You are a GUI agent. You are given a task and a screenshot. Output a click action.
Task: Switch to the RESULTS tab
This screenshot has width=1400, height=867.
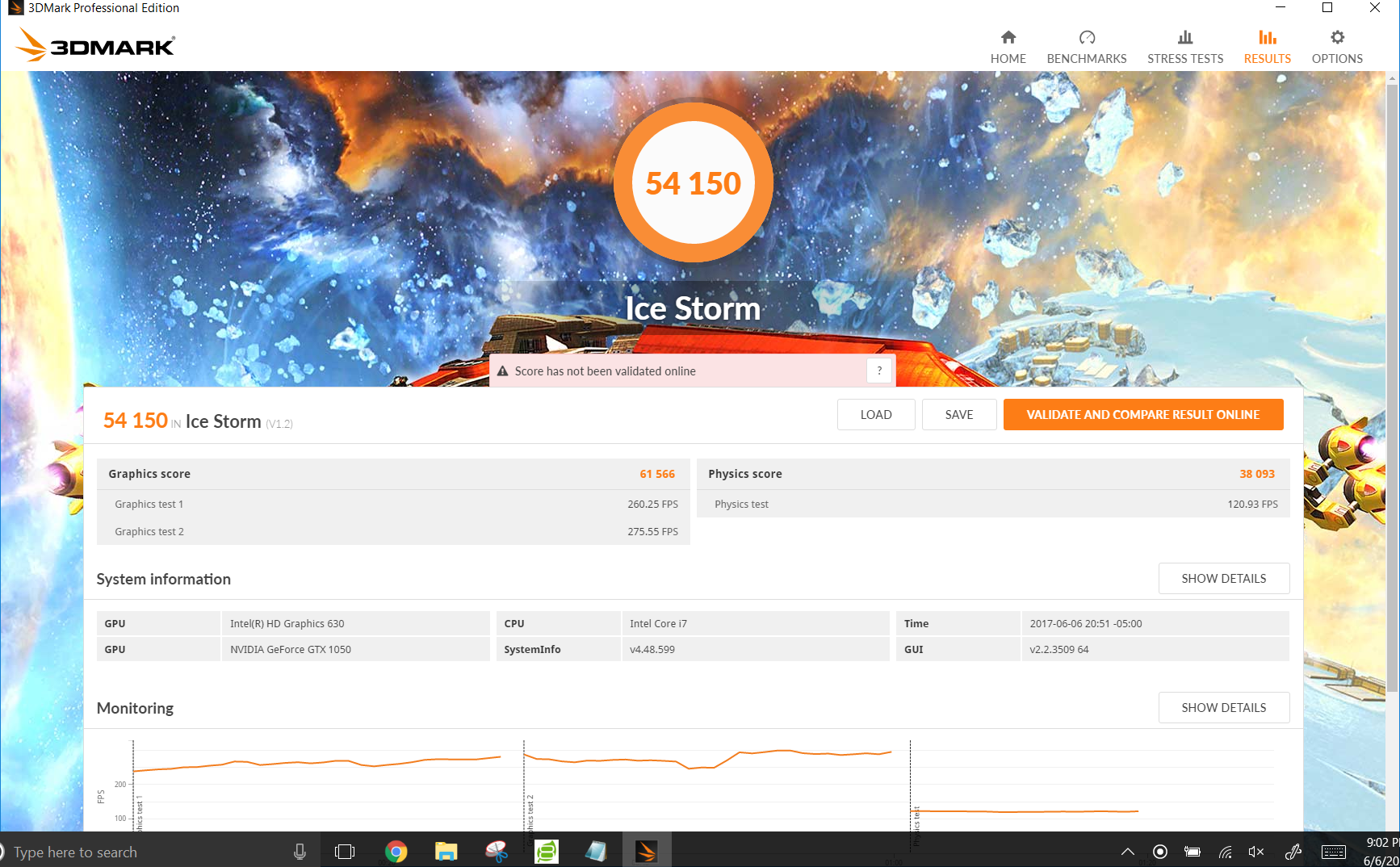pyautogui.click(x=1267, y=48)
